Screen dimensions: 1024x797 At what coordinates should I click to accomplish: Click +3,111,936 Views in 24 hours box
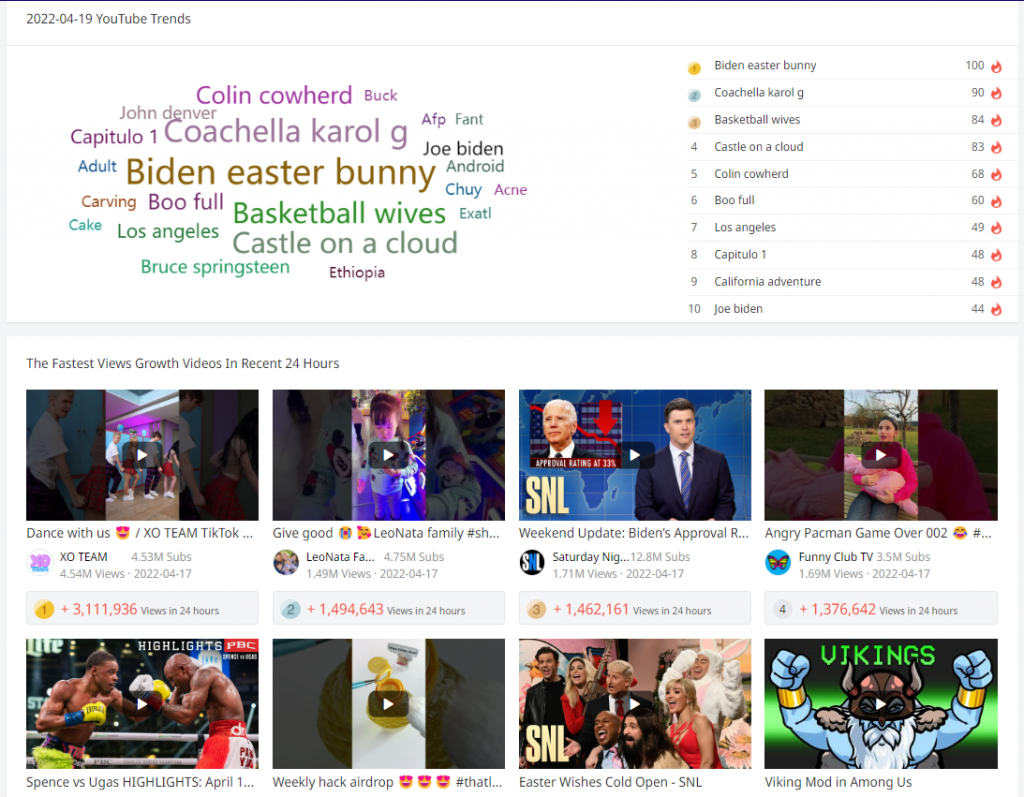click(x=142, y=608)
